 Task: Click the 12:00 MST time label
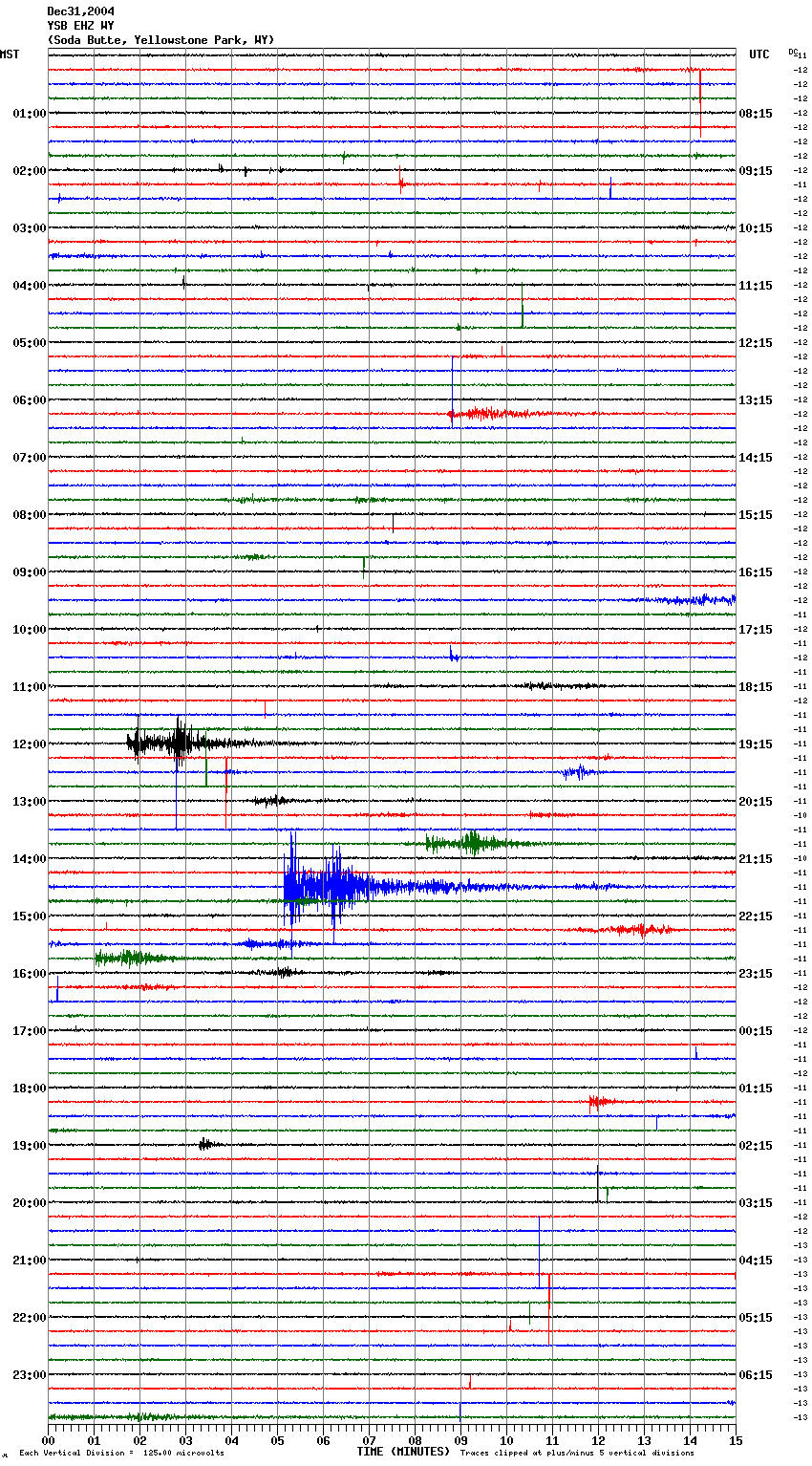tap(29, 744)
